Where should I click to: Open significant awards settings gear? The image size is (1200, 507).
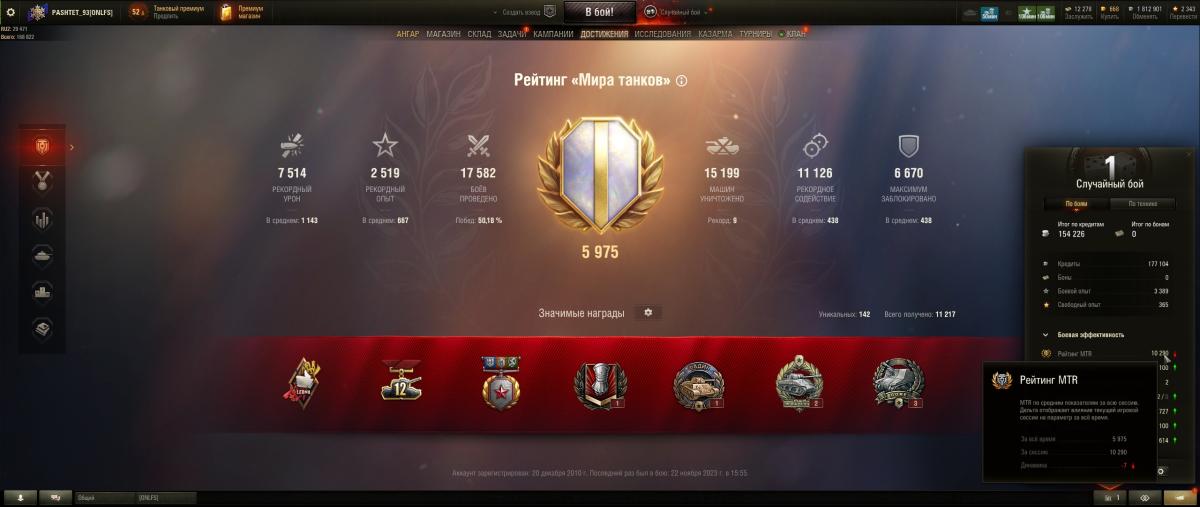[648, 313]
